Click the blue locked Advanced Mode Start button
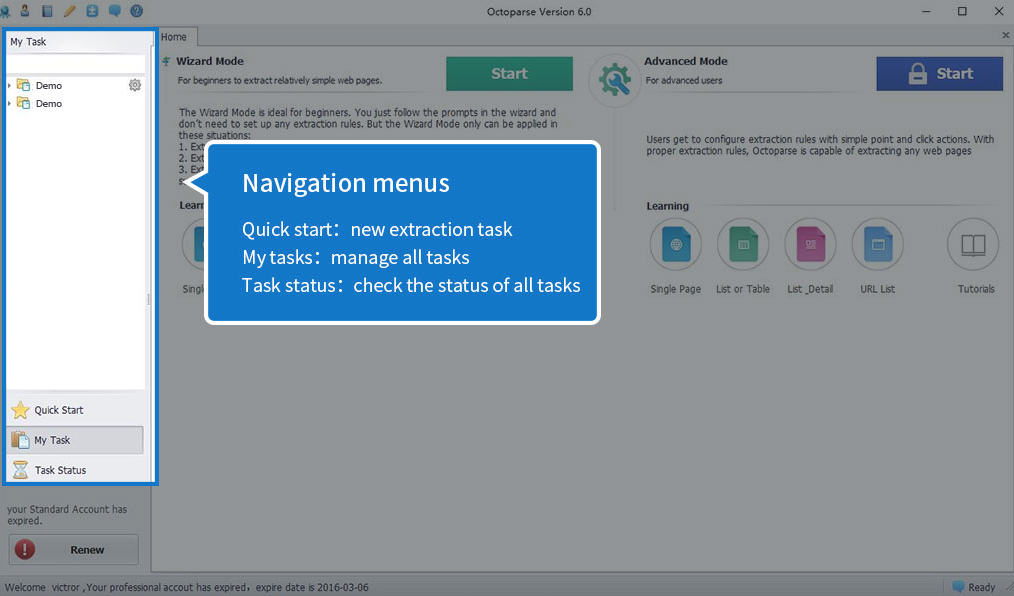1014x596 pixels. click(x=940, y=74)
